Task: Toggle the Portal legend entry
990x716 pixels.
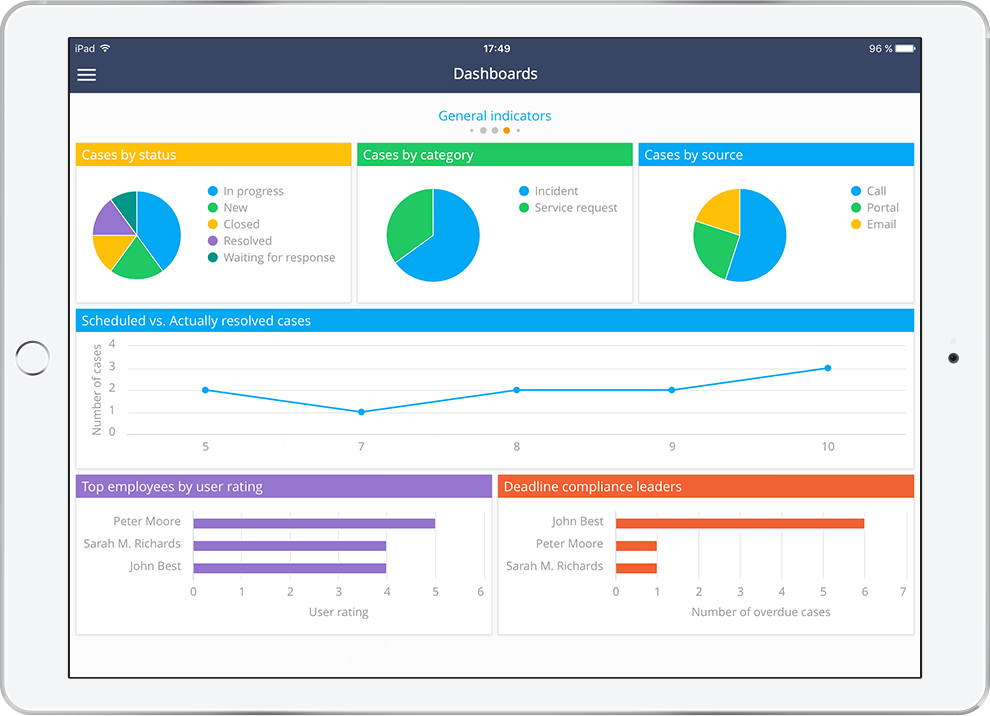Action: pyautogui.click(x=882, y=208)
